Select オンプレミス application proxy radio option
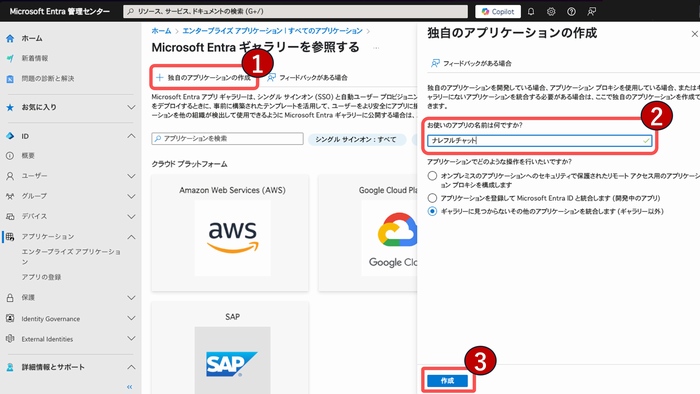 tap(432, 176)
